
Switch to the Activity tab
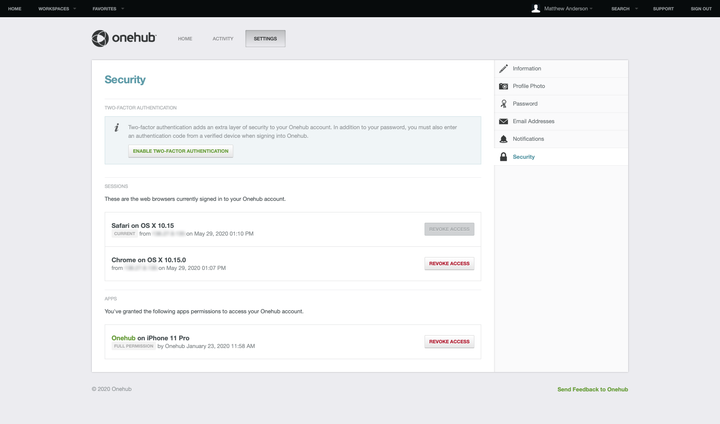click(223, 39)
